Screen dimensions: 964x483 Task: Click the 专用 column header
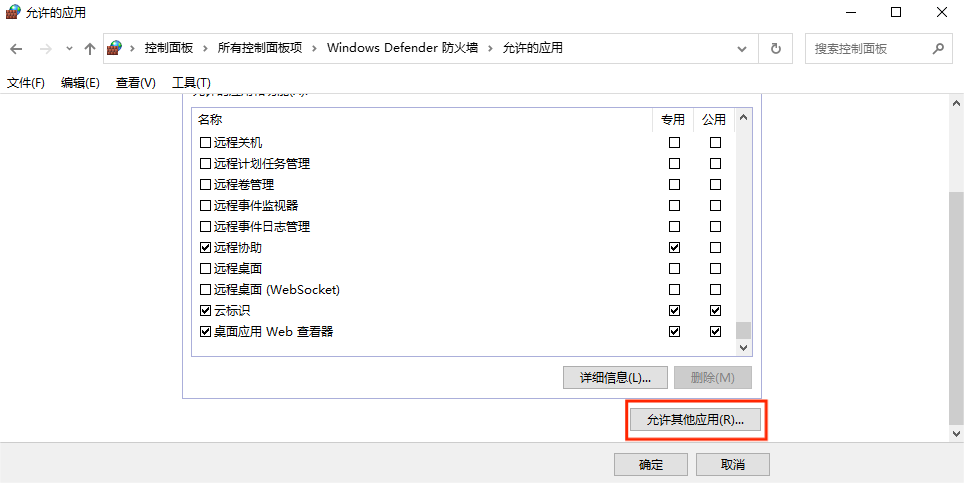[x=673, y=119]
